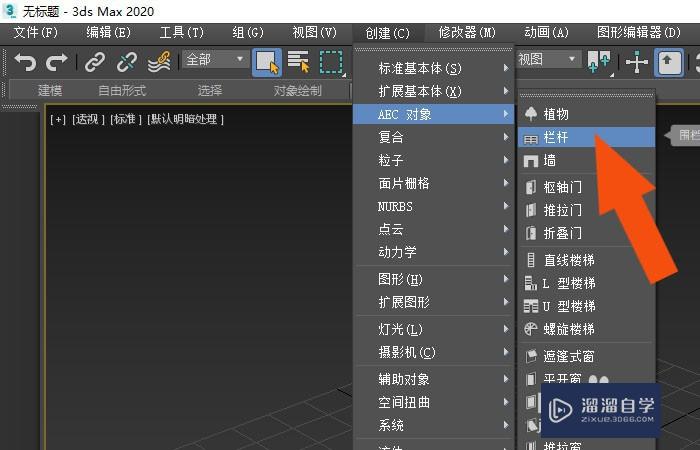
Task: Choose the Rectangular Selection Region tool
Action: point(331,62)
